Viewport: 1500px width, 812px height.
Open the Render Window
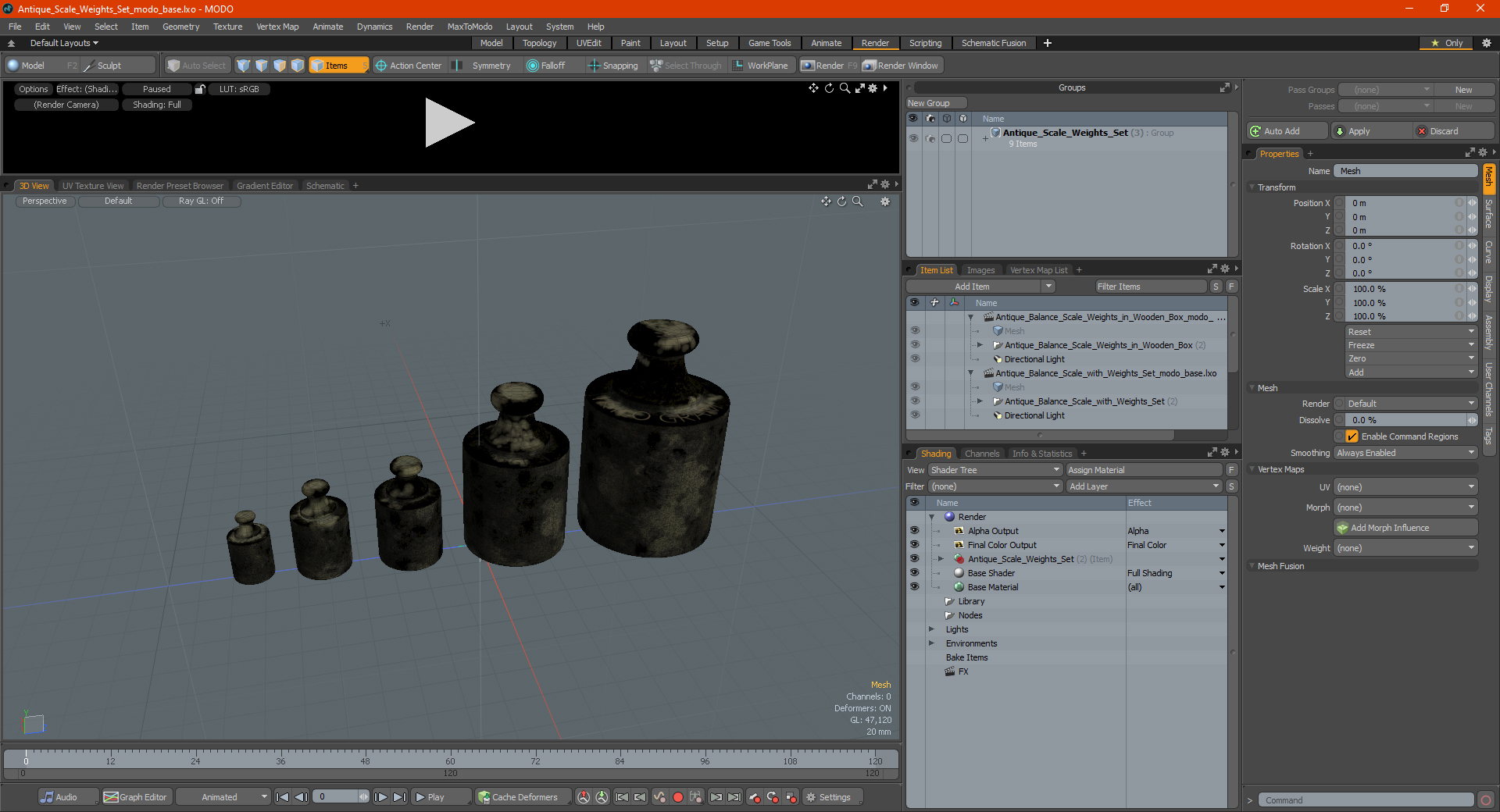coord(901,66)
